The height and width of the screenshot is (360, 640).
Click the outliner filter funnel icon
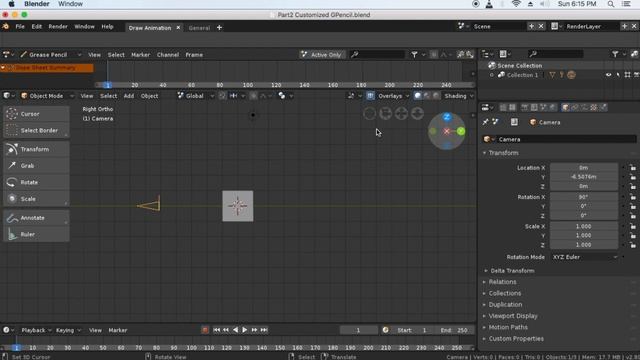615,54
